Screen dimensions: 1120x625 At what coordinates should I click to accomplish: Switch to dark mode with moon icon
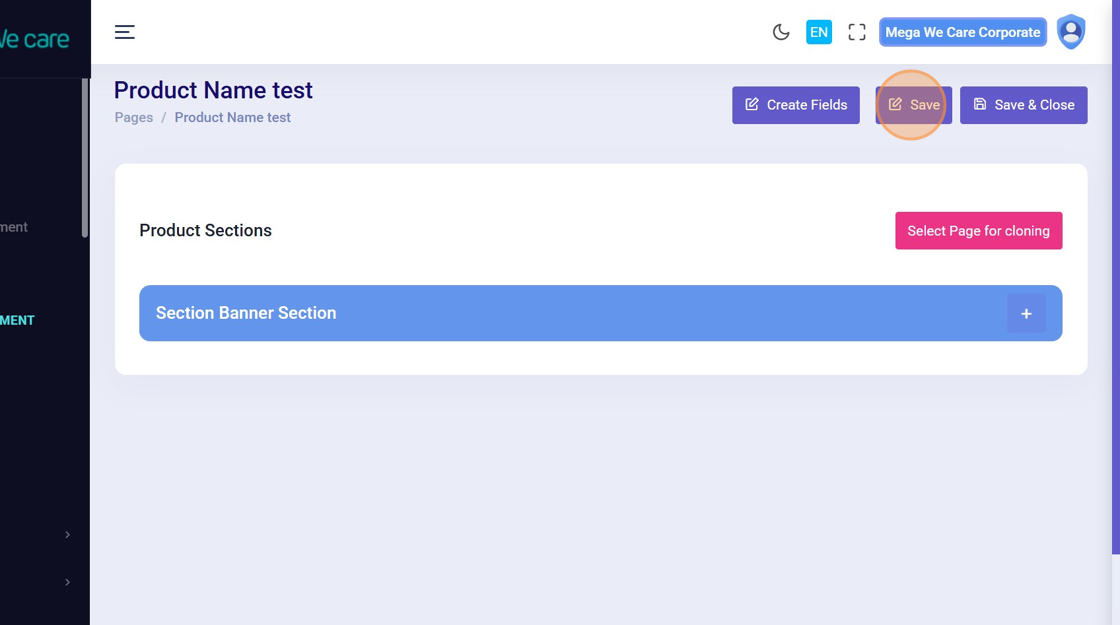(781, 32)
